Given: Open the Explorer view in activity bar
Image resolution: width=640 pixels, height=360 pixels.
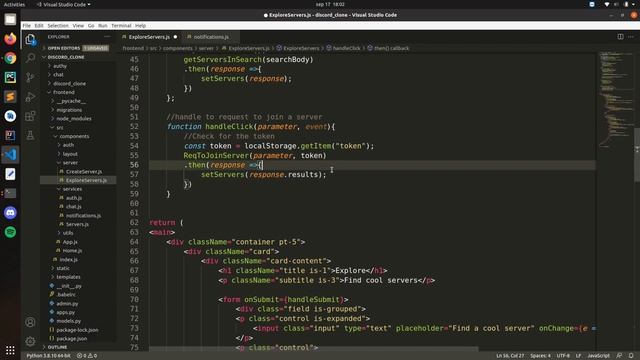Looking at the screenshot, I should tap(31, 39).
